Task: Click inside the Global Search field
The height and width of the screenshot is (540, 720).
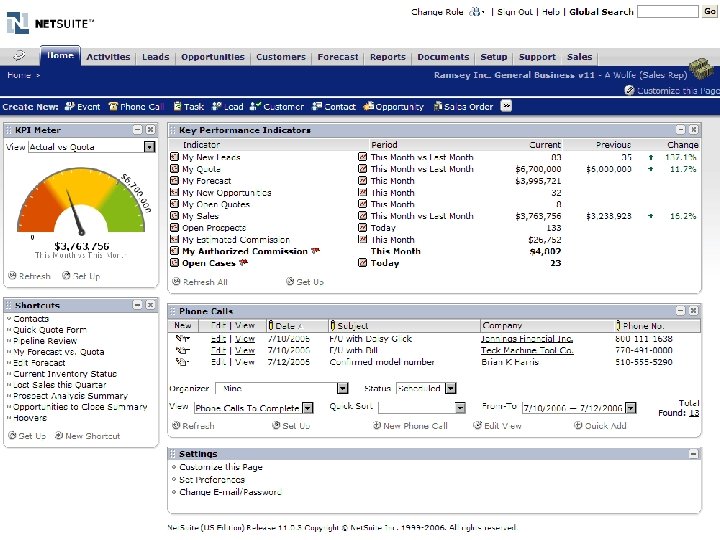Action: click(668, 11)
